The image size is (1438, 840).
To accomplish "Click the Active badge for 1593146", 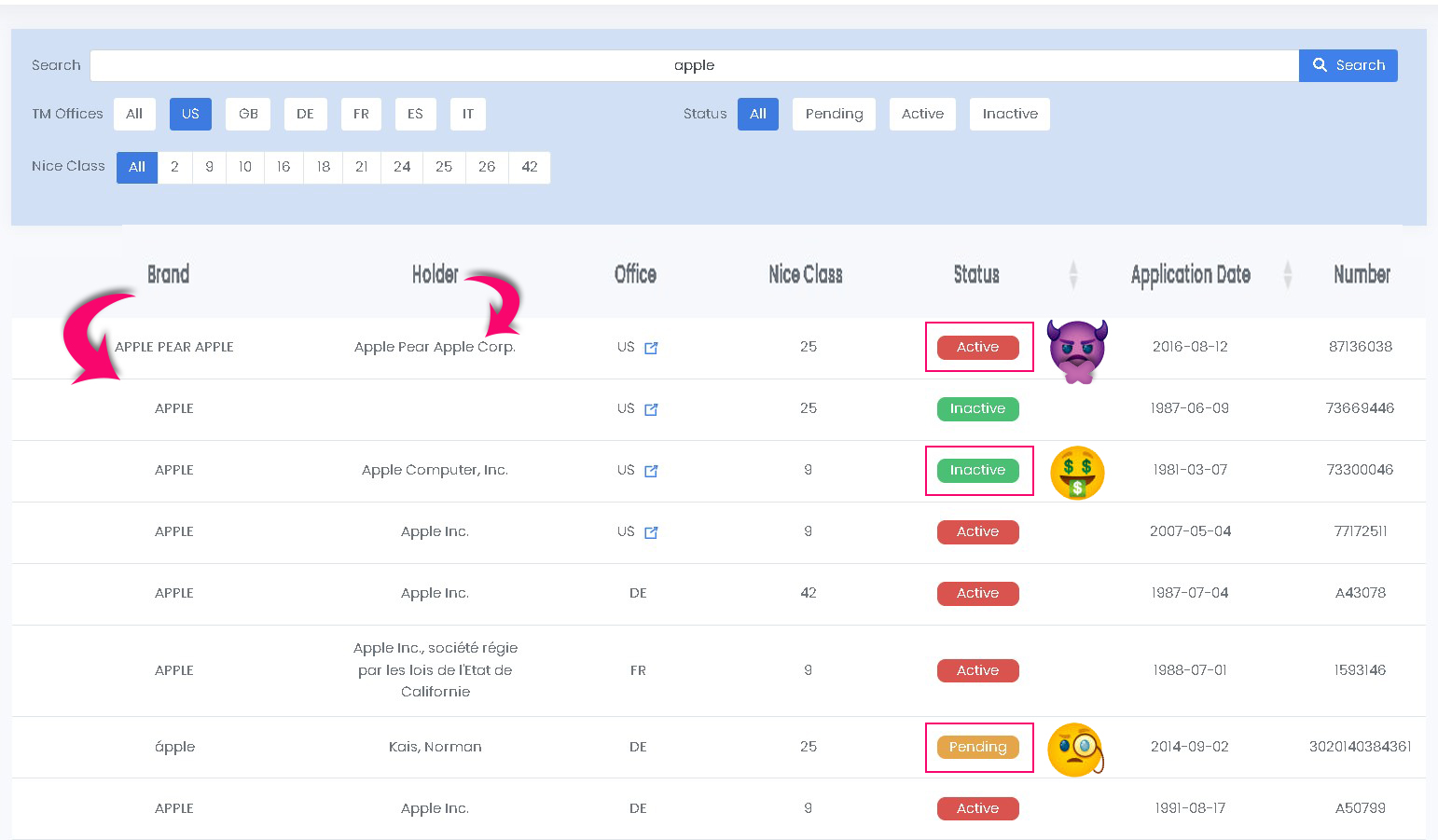I will [977, 670].
